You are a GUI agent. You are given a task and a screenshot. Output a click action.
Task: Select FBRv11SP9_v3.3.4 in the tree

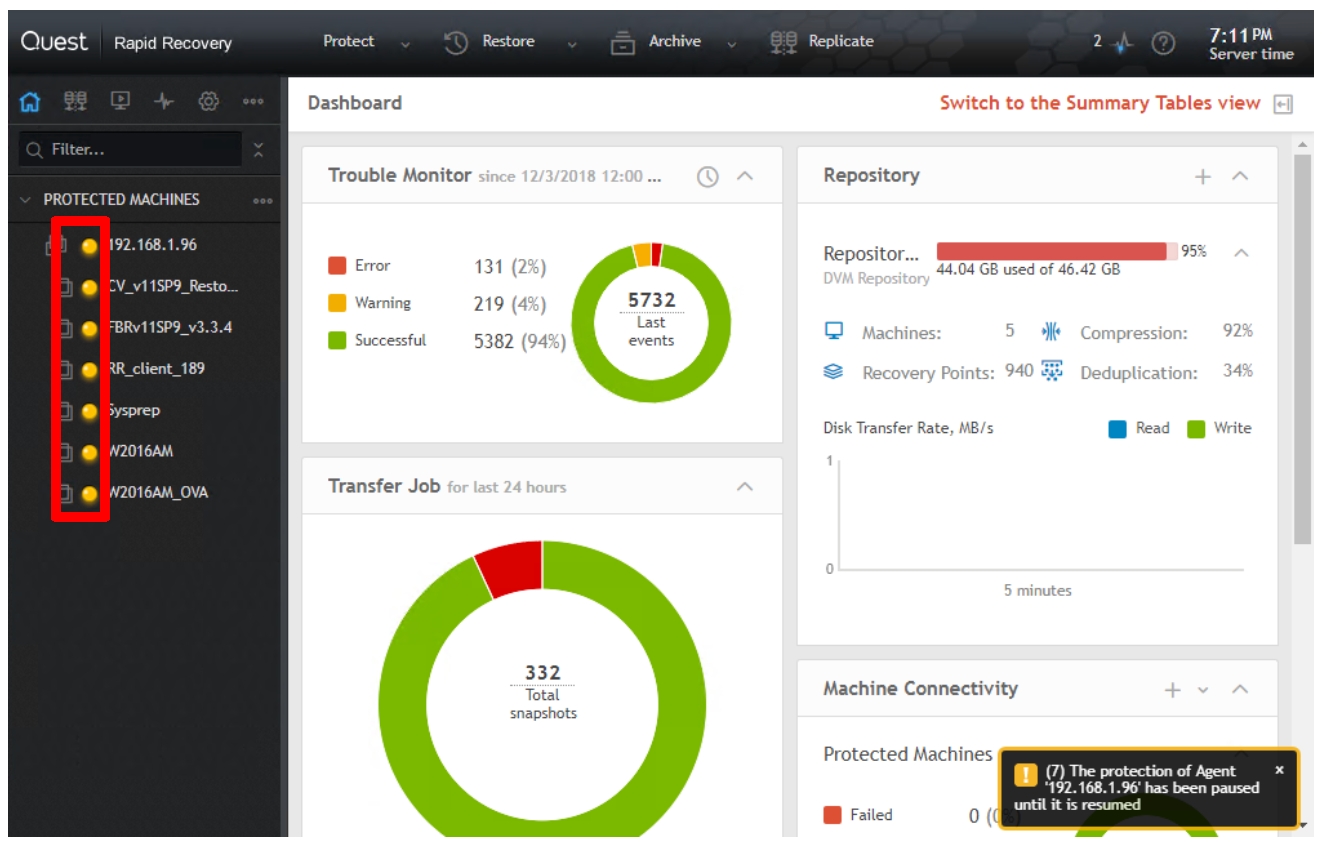point(170,327)
